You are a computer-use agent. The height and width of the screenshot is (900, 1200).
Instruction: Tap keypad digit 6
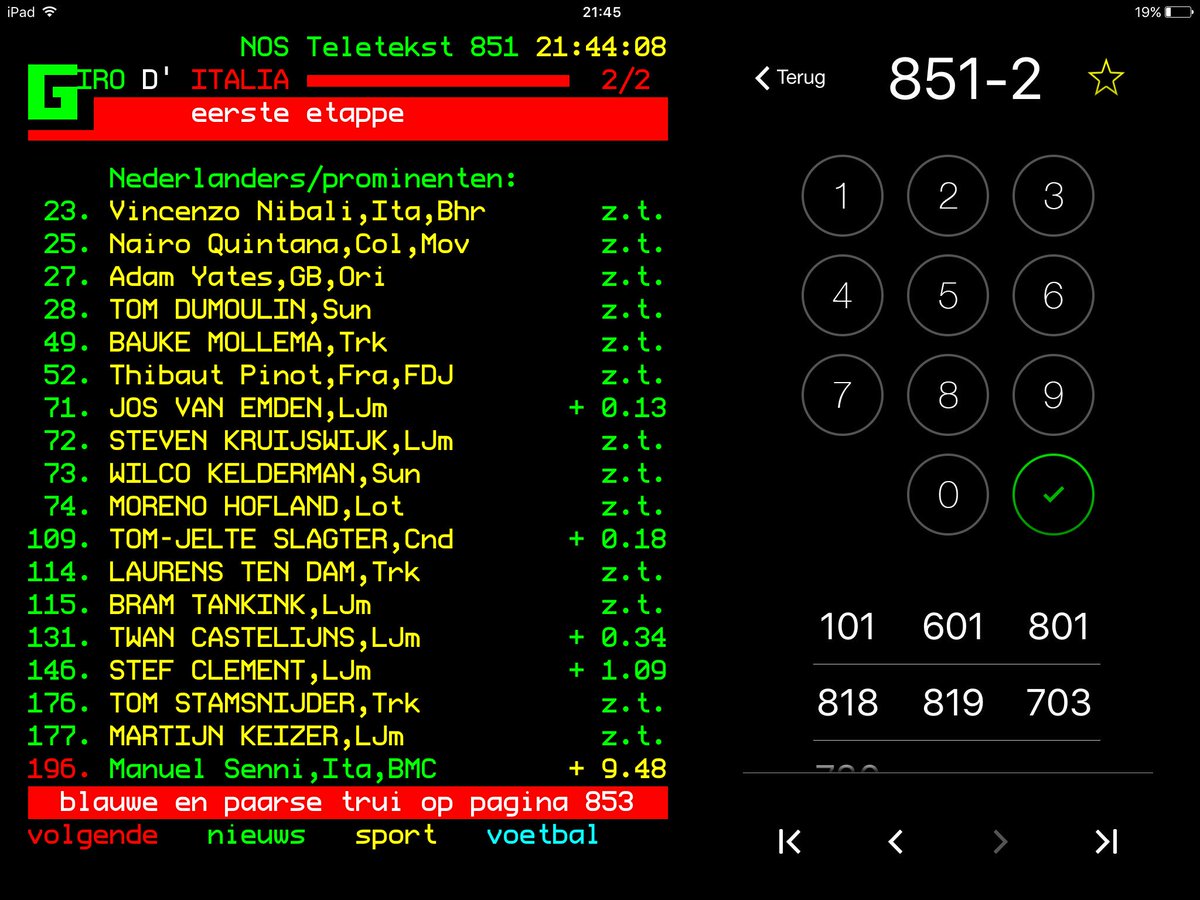pyautogui.click(x=1053, y=296)
